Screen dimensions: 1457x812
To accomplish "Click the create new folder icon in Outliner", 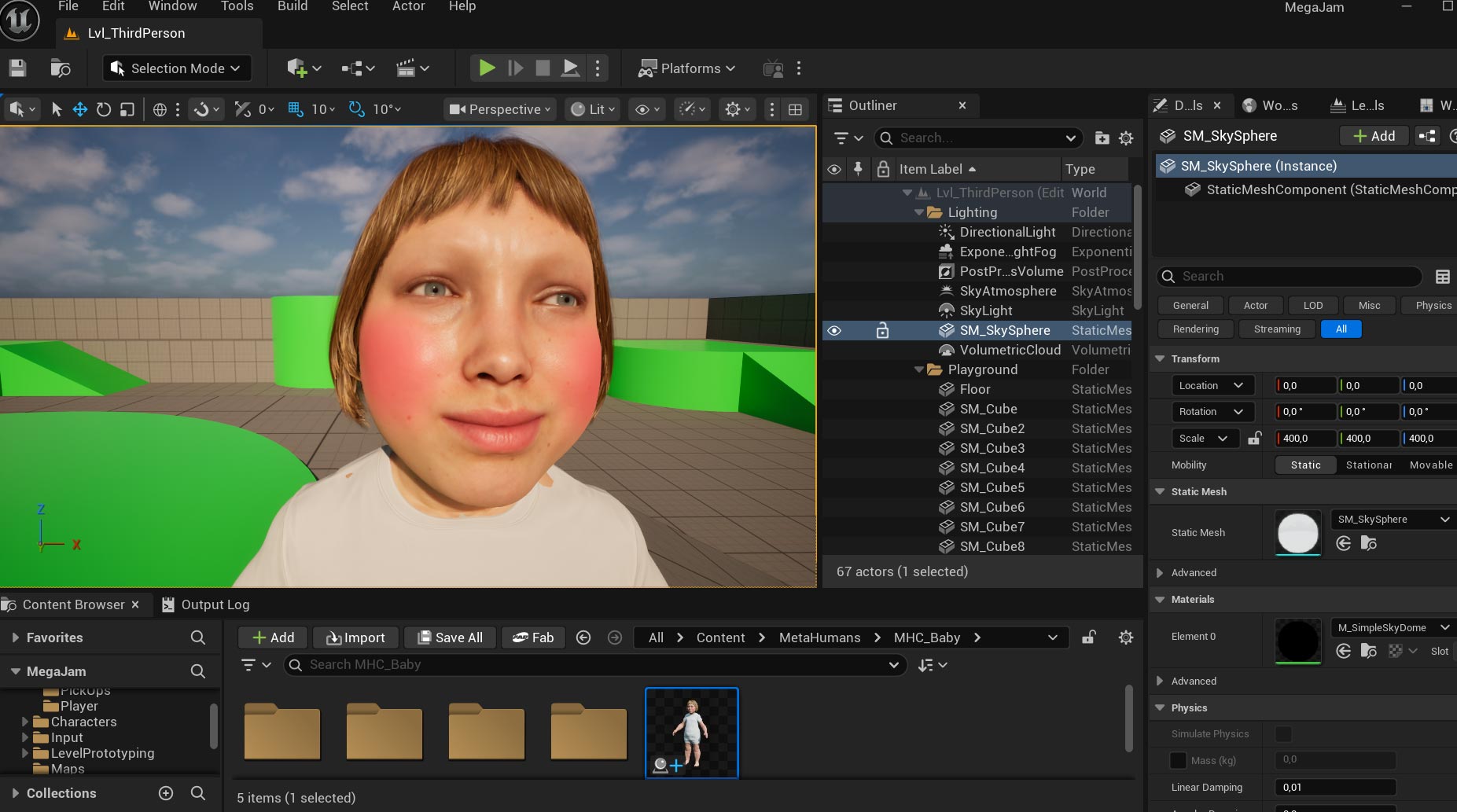I will [x=1102, y=138].
